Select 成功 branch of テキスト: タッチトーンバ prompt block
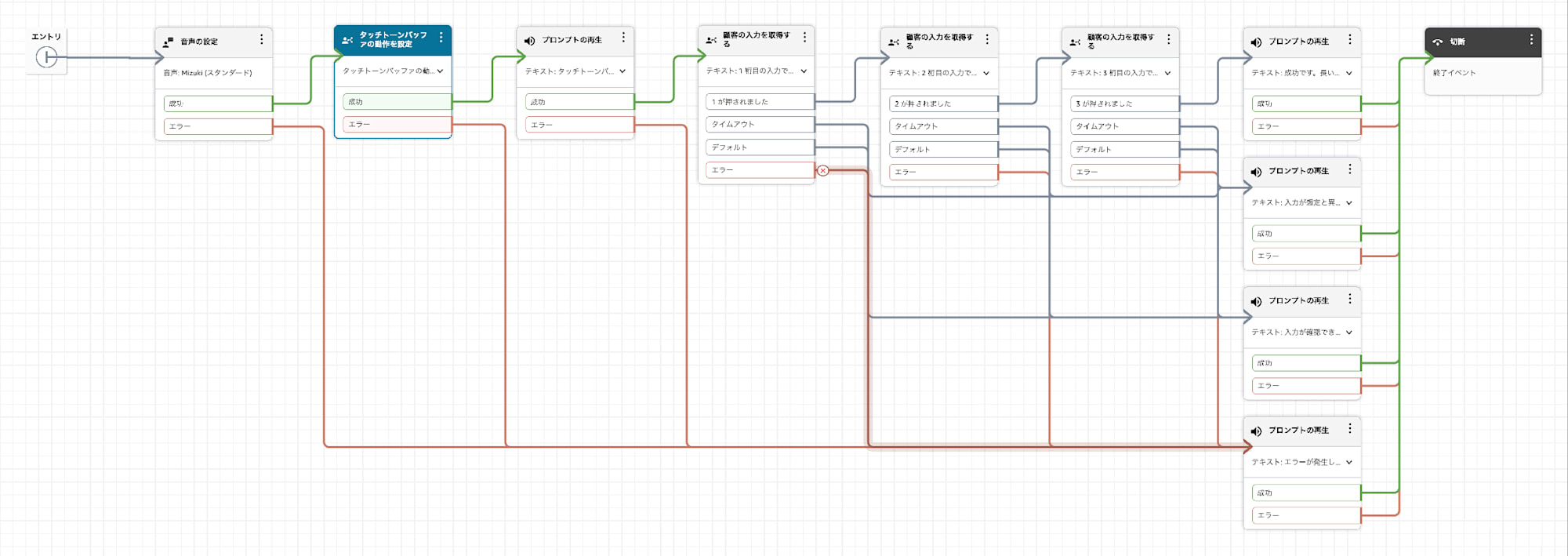Viewport: 1568px width, 556px height. coord(580,102)
